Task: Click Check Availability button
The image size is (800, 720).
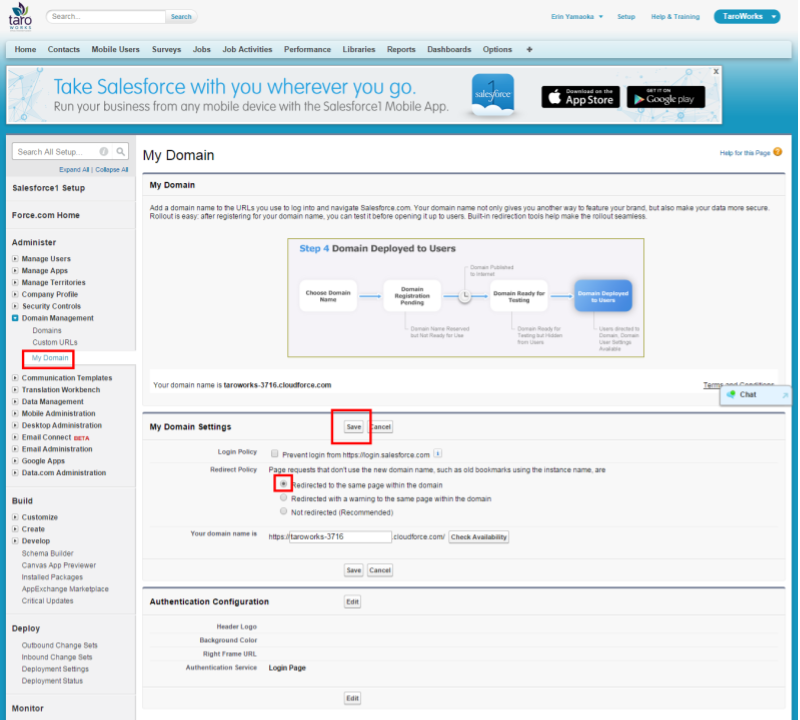Action: click(479, 537)
